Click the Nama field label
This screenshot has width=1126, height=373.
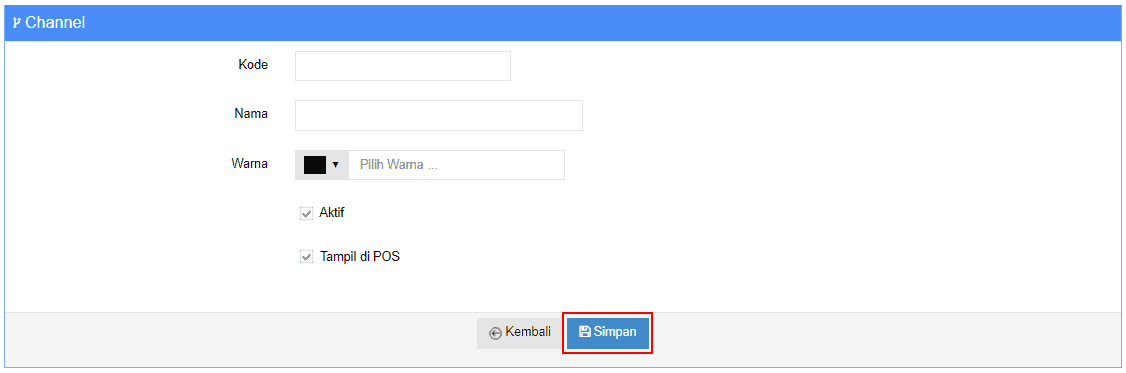(251, 114)
